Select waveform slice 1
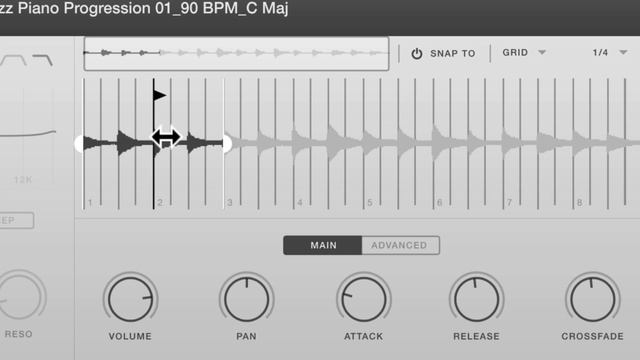This screenshot has width=640, height=360. tap(118, 144)
